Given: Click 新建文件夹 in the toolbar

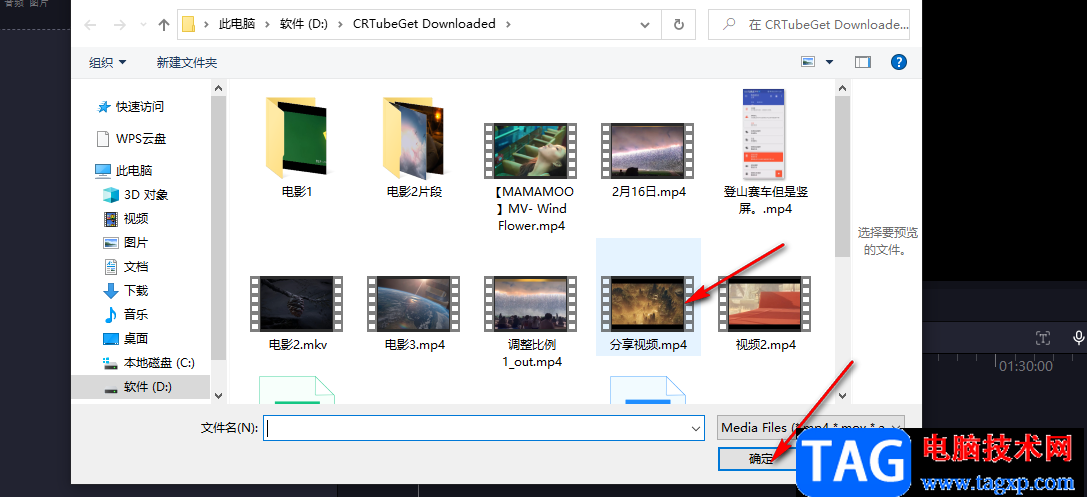Looking at the screenshot, I should (186, 62).
